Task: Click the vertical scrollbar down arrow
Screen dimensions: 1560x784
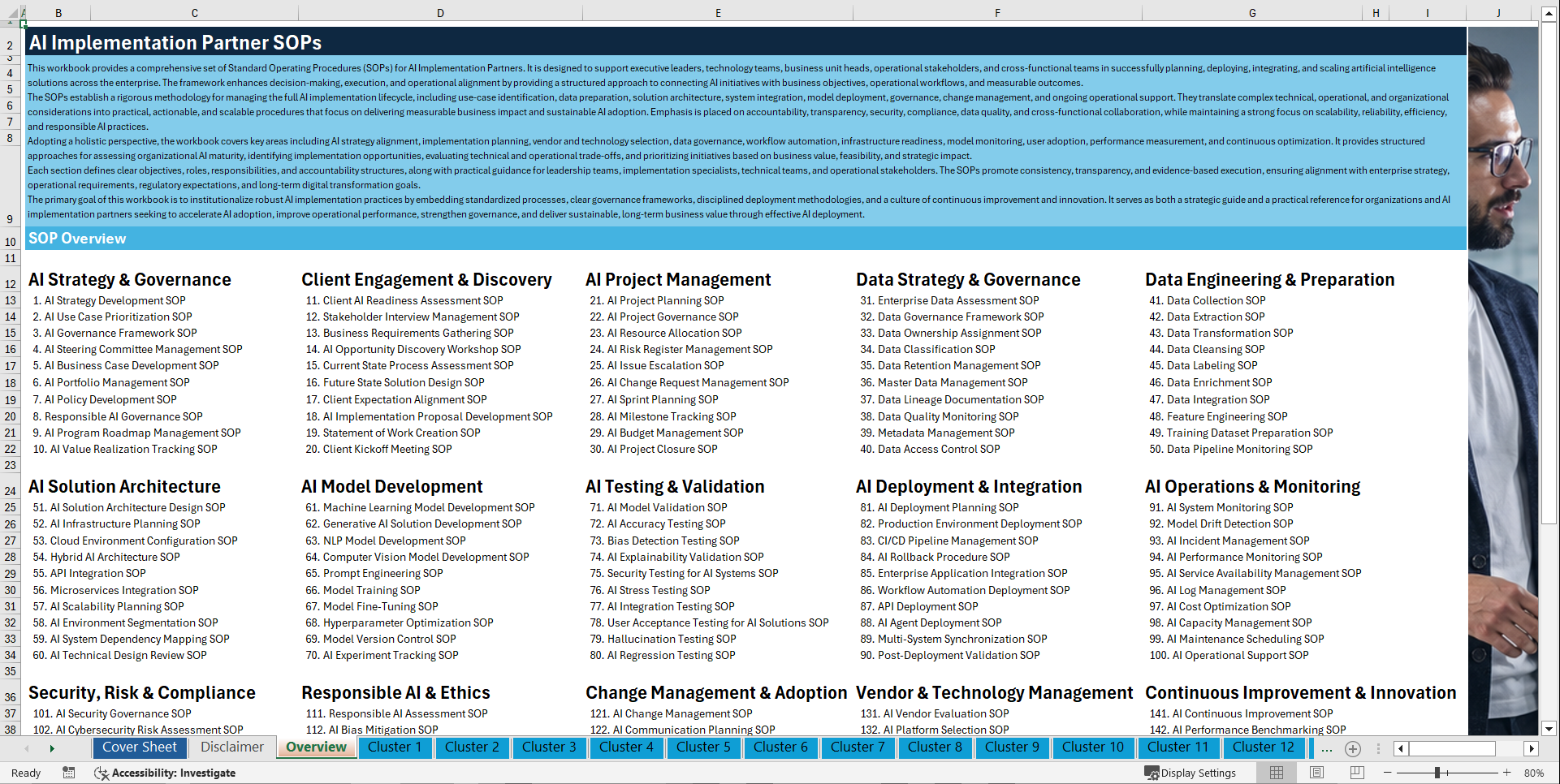Action: 1549,729
